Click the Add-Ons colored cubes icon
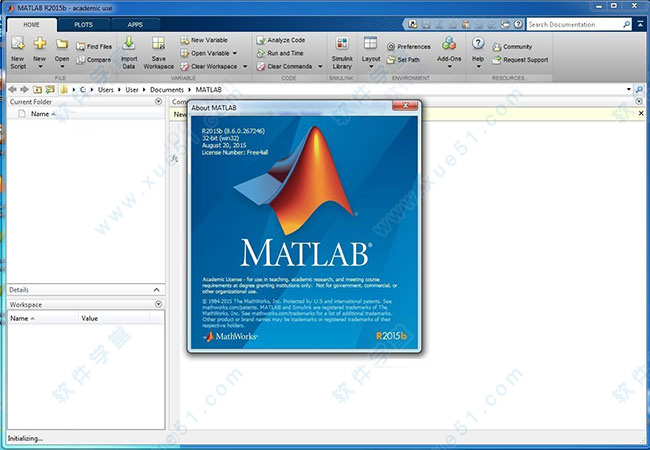The width and height of the screenshot is (650, 450). tap(449, 43)
